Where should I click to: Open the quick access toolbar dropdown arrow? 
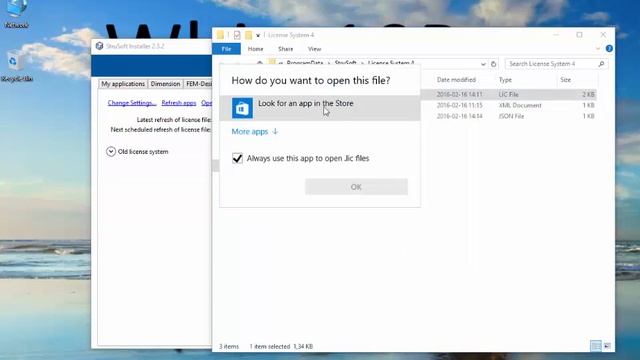tap(258, 36)
